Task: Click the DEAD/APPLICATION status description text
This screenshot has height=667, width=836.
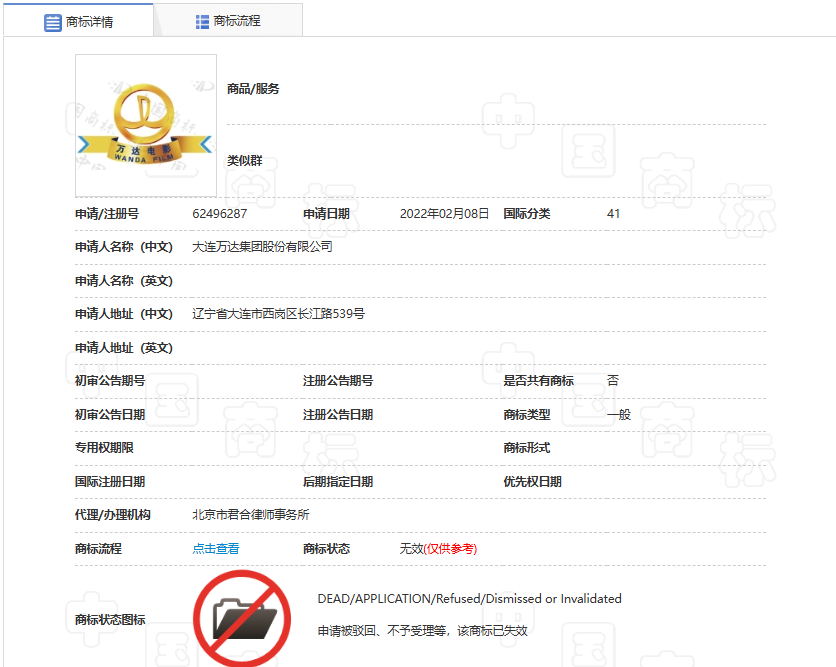Action: point(469,599)
